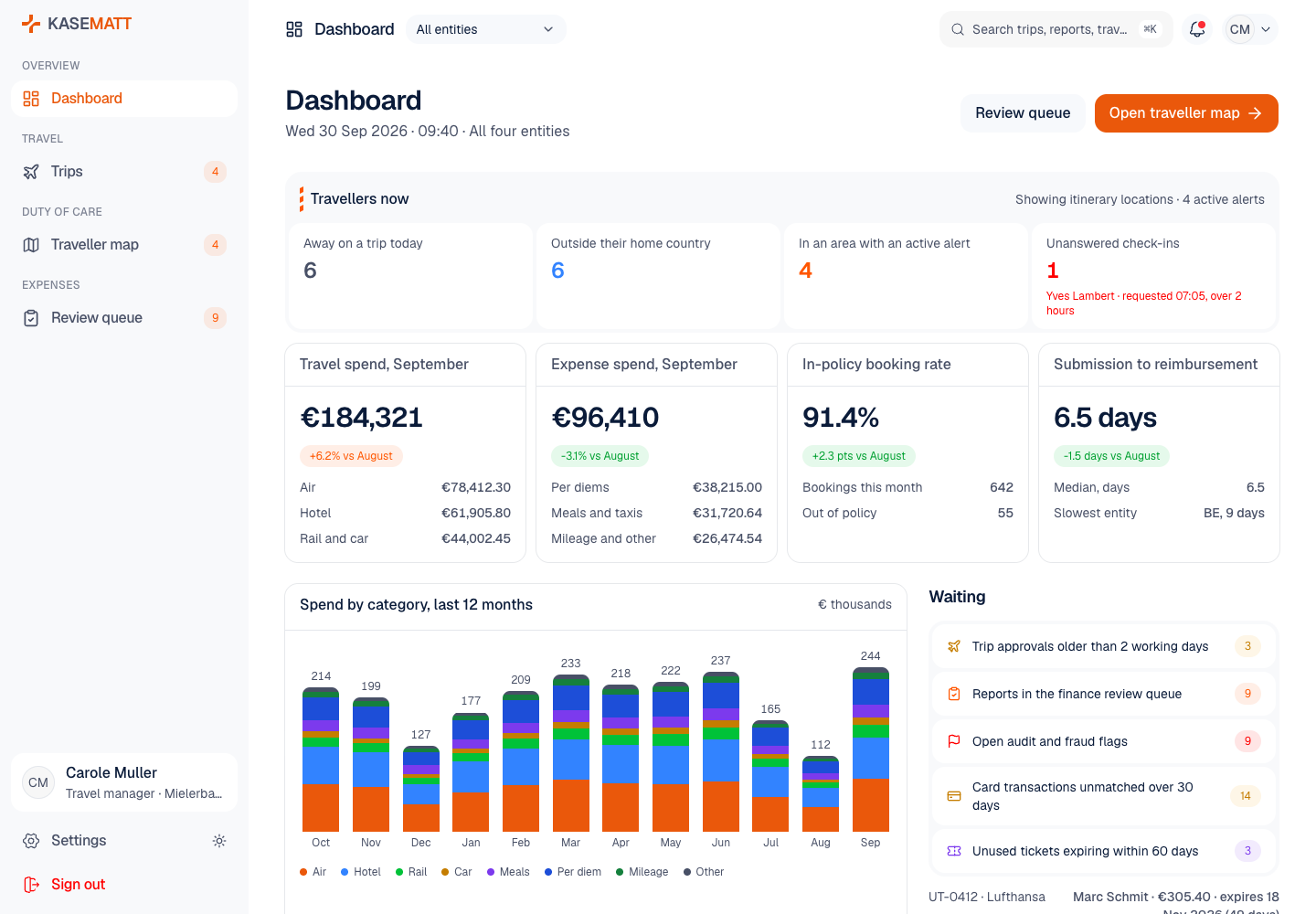Screen dimensions: 1316x914
Task: Click the Dashboard grid icon in the top bar
Action: click(294, 29)
